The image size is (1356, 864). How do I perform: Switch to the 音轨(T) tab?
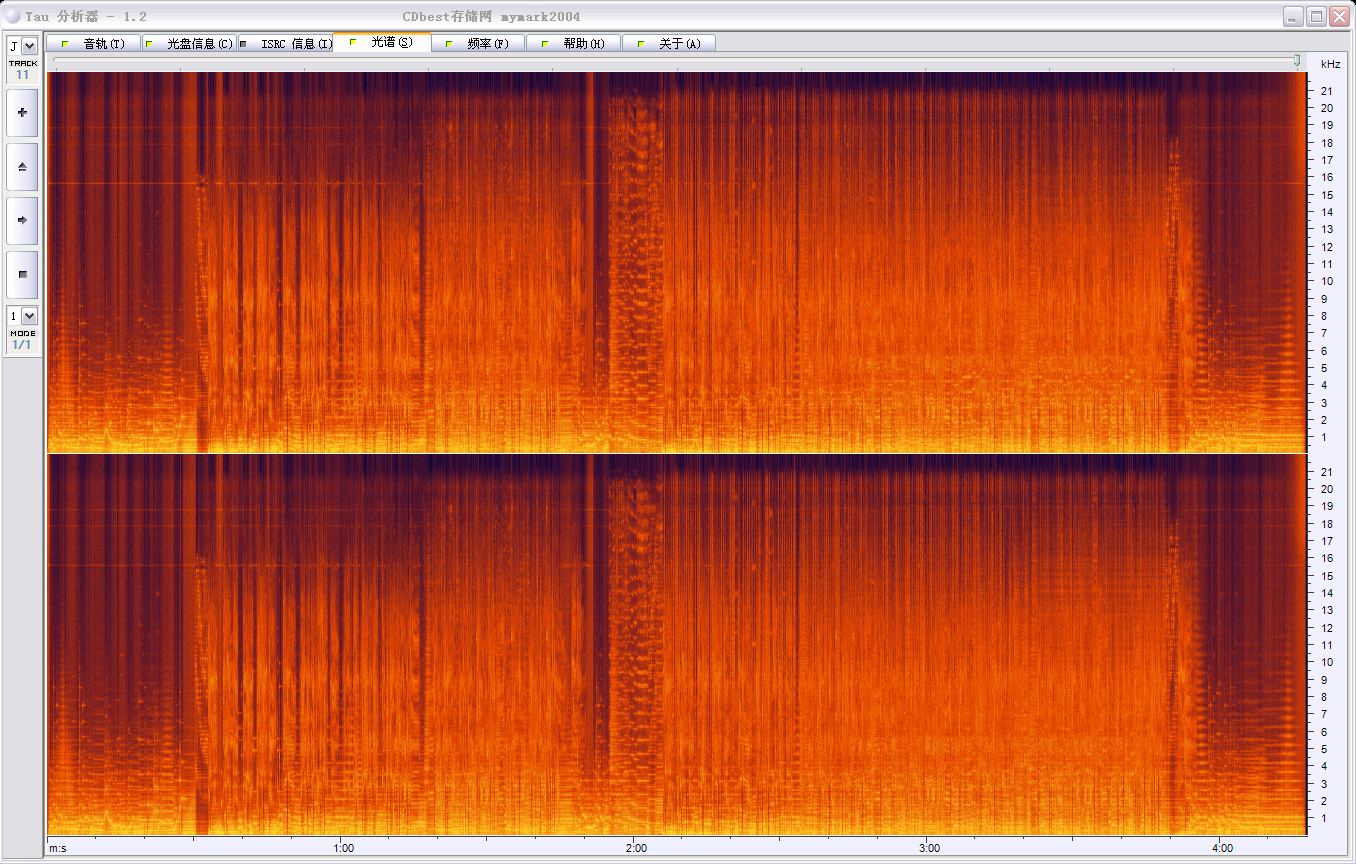(93, 44)
